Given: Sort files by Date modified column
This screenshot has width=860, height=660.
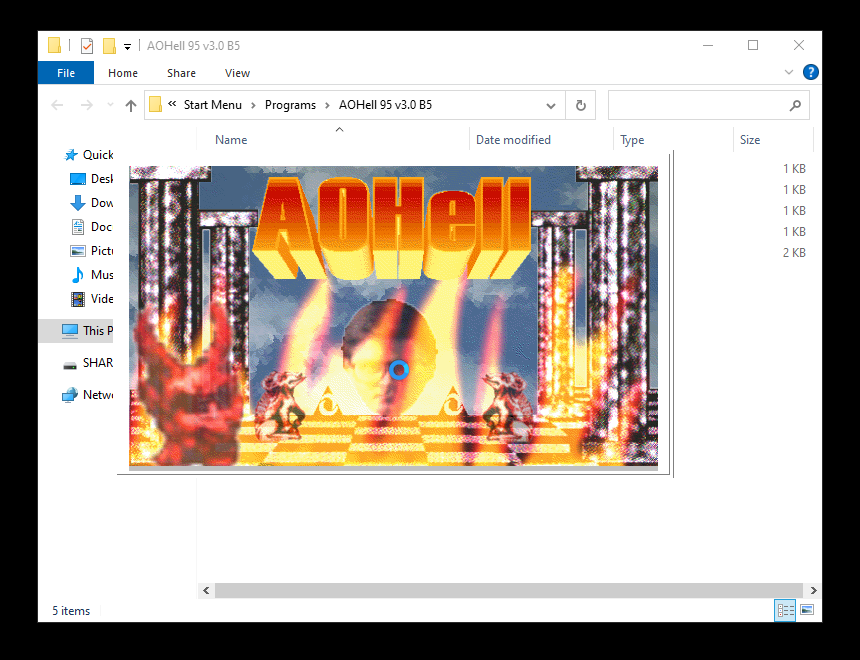Looking at the screenshot, I should (513, 139).
